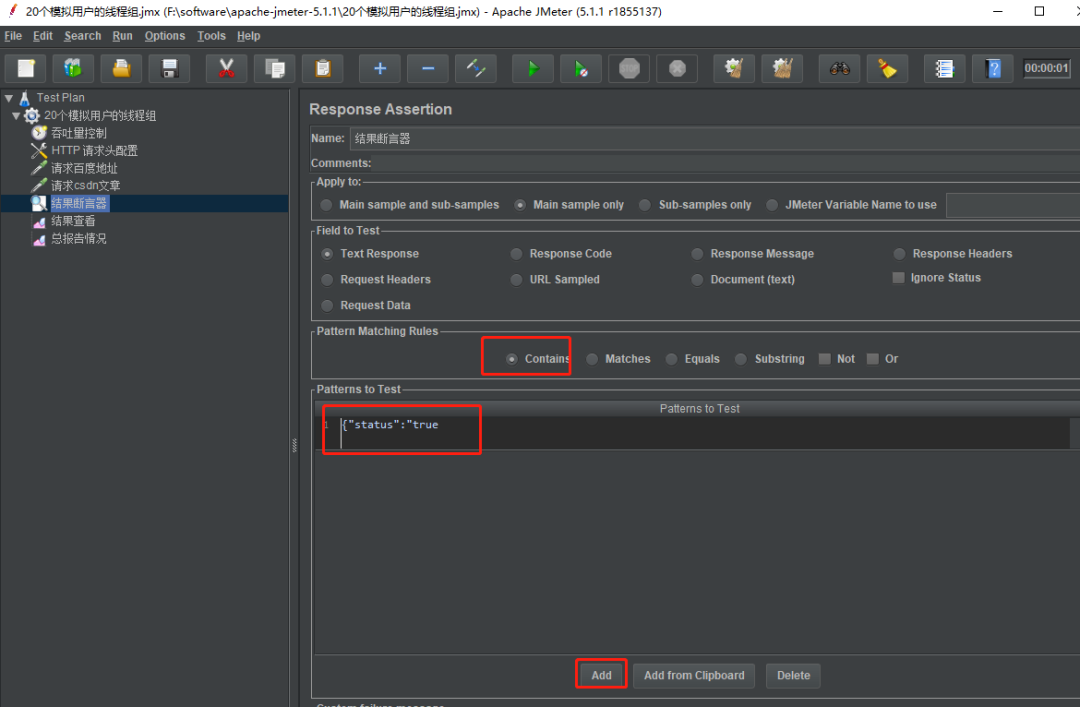
Task: Click the Paste clipboard icon
Action: point(323,68)
